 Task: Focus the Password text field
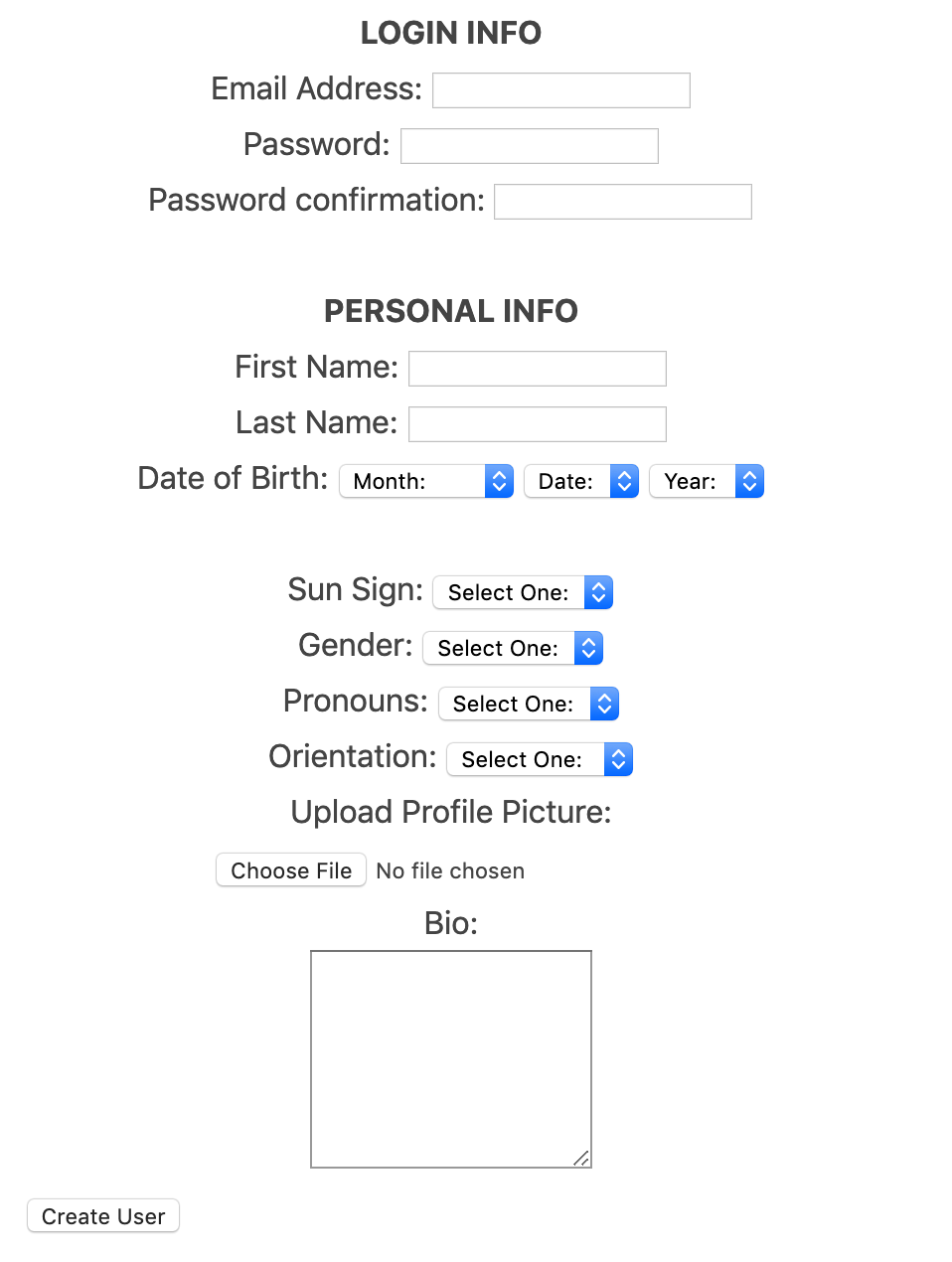tap(529, 146)
